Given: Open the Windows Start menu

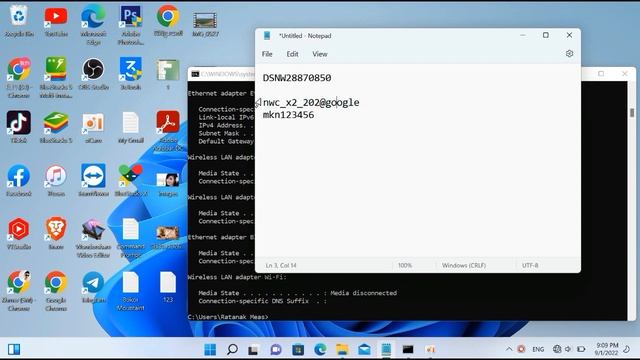Looking at the screenshot, I should pyautogui.click(x=210, y=349).
